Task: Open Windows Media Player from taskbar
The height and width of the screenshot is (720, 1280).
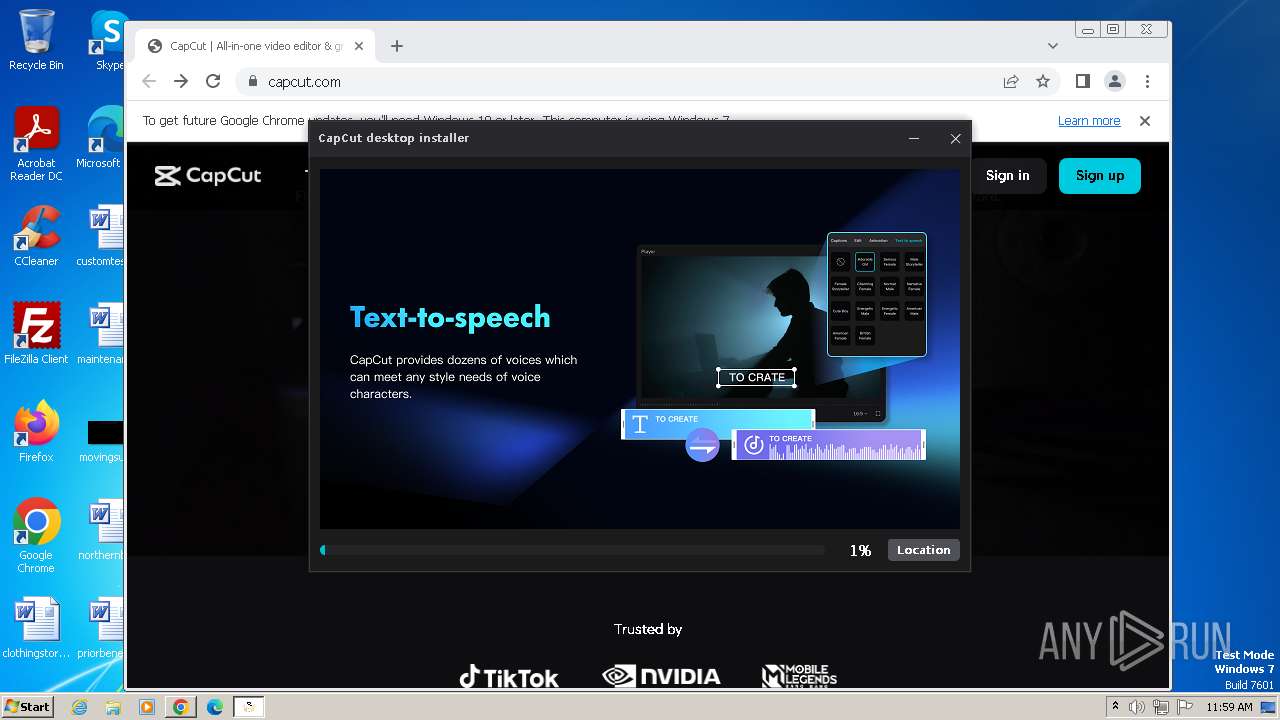Action: pyautogui.click(x=146, y=707)
